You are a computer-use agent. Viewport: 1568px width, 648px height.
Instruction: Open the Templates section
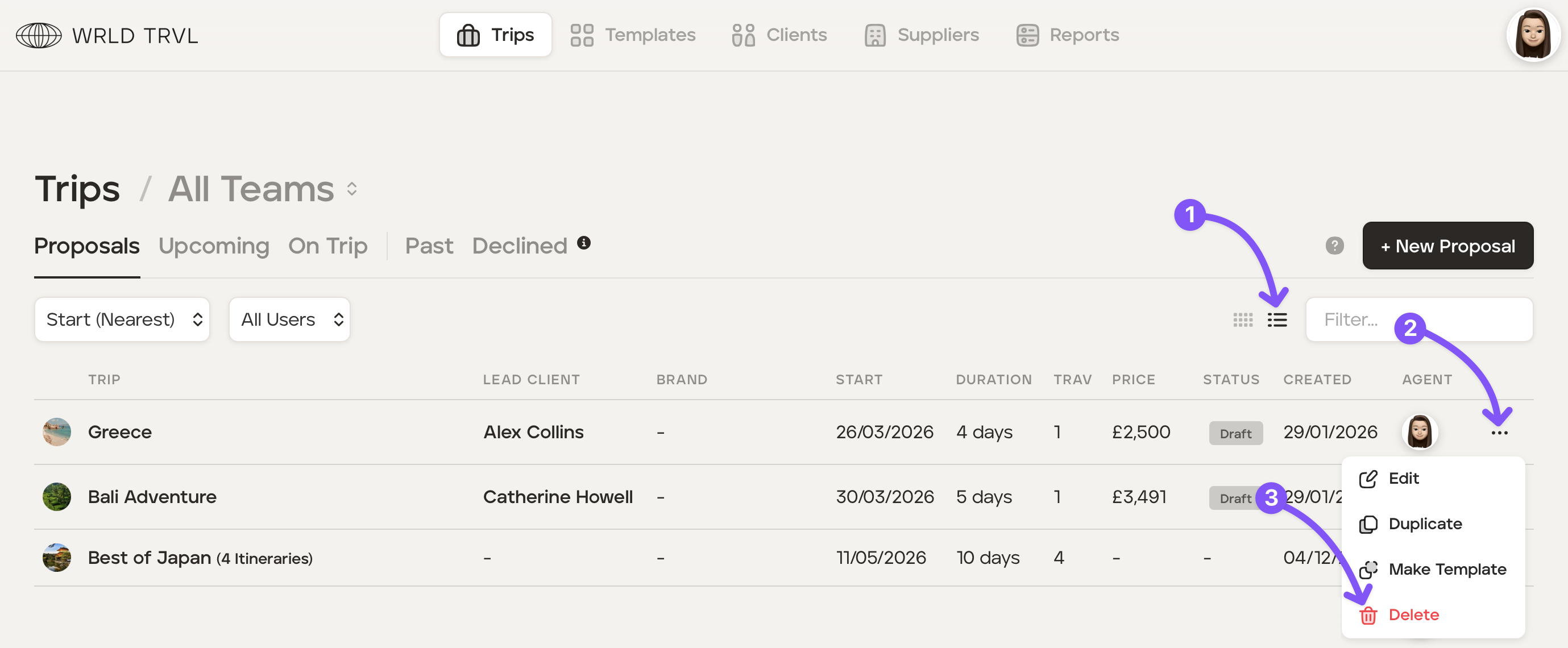633,35
